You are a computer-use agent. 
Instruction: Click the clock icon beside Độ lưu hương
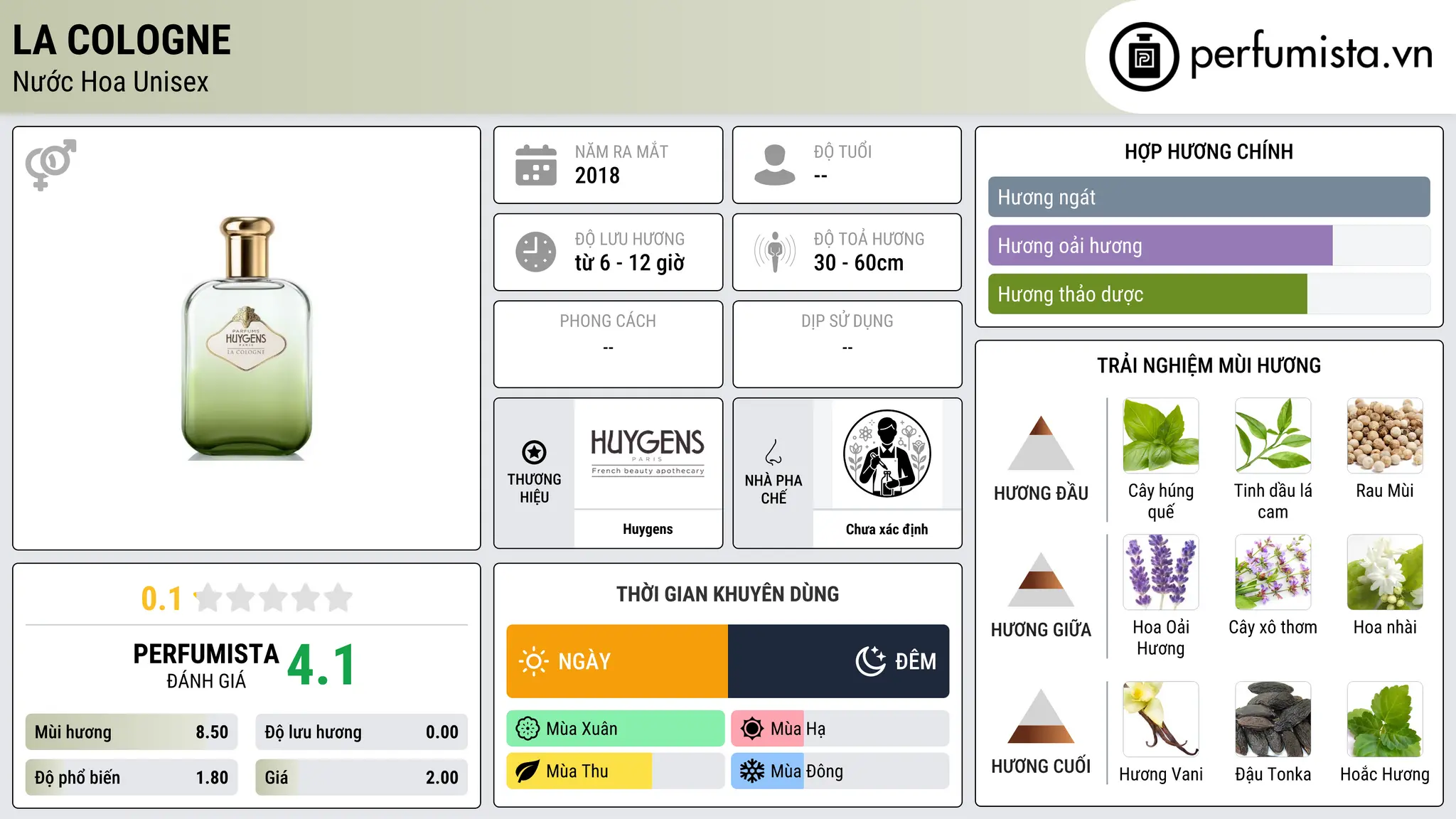536,252
